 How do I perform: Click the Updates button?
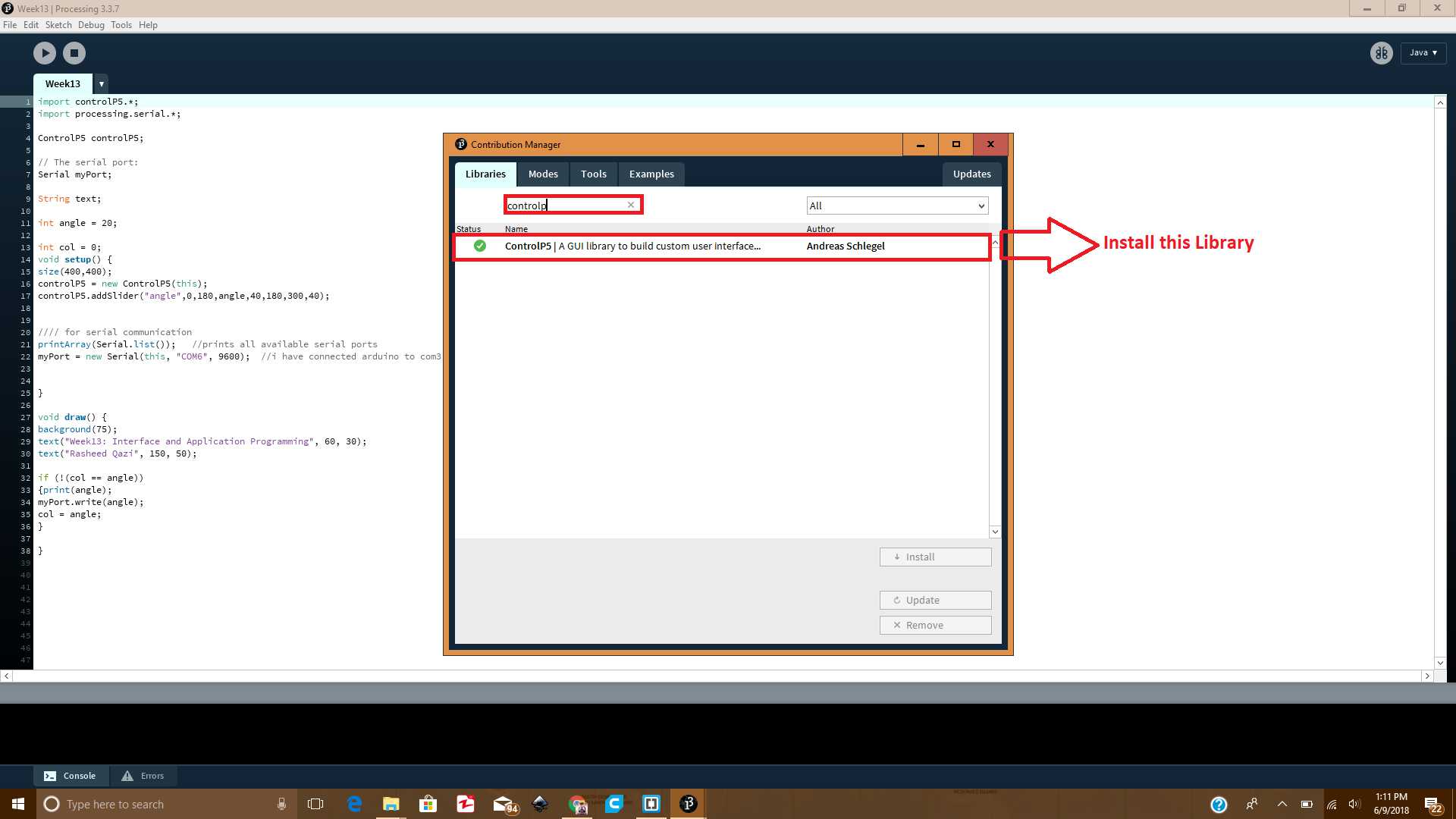click(x=971, y=174)
